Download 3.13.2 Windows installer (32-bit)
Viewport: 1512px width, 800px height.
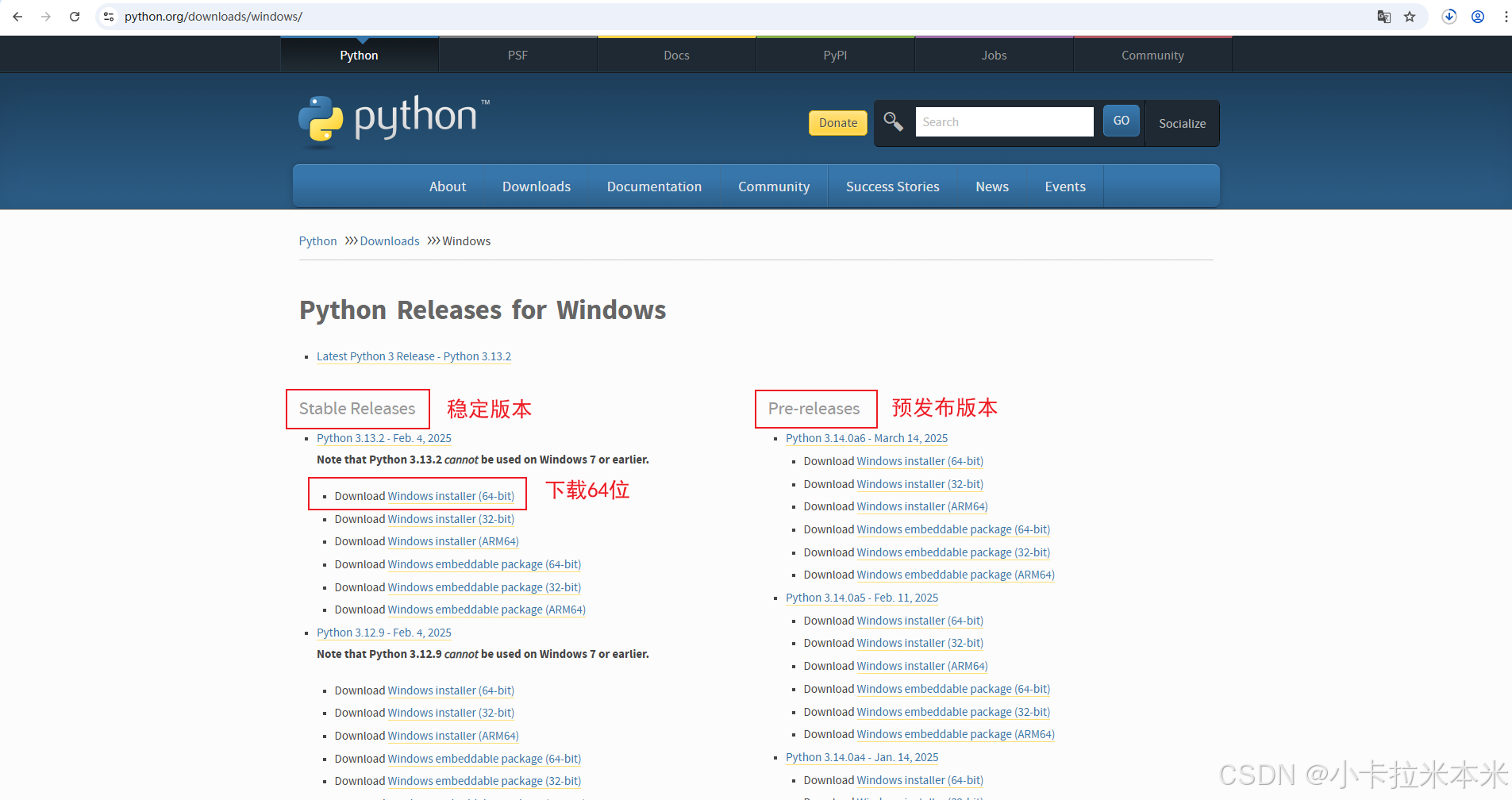(x=451, y=519)
